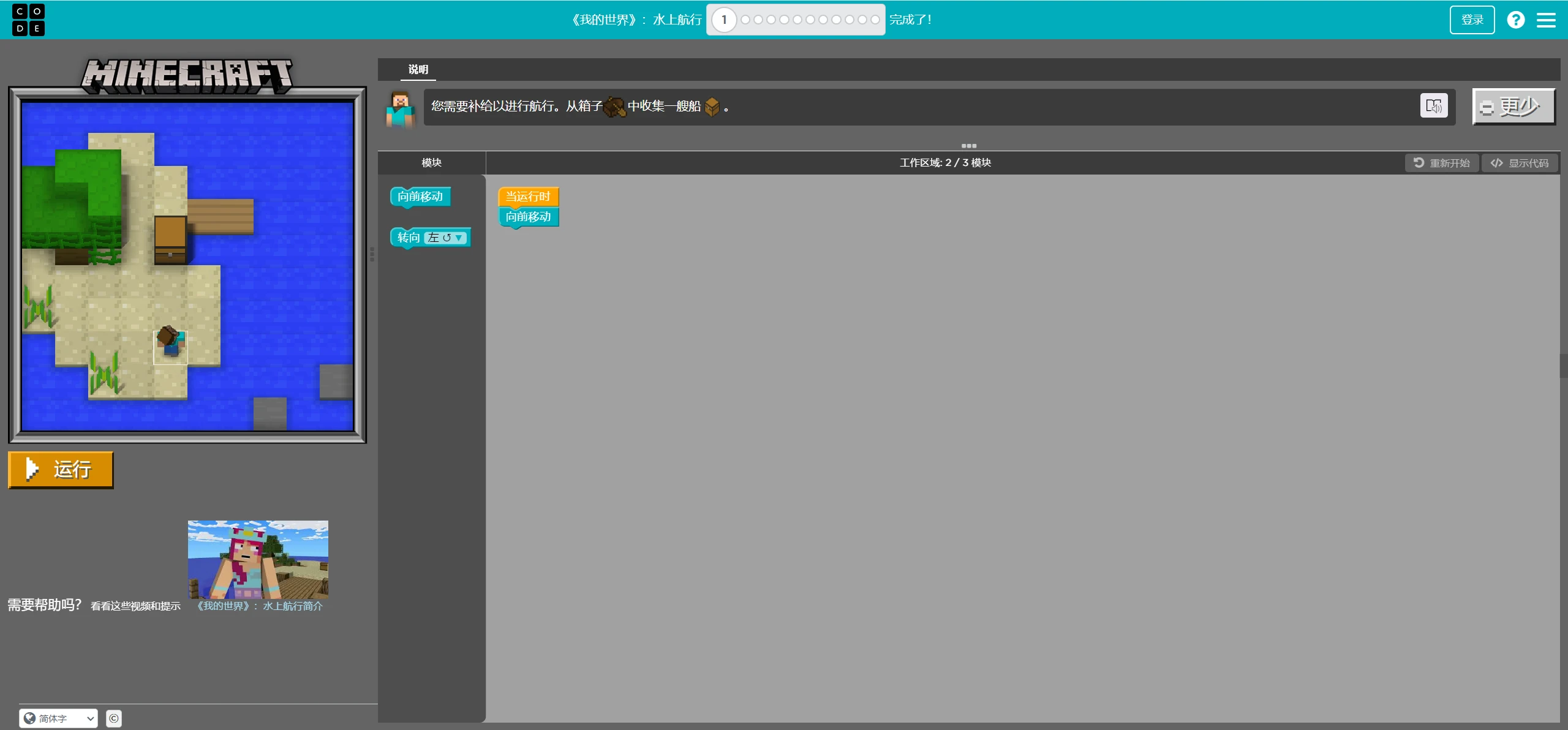Click the vertical divider handle beside game view

coord(372,254)
